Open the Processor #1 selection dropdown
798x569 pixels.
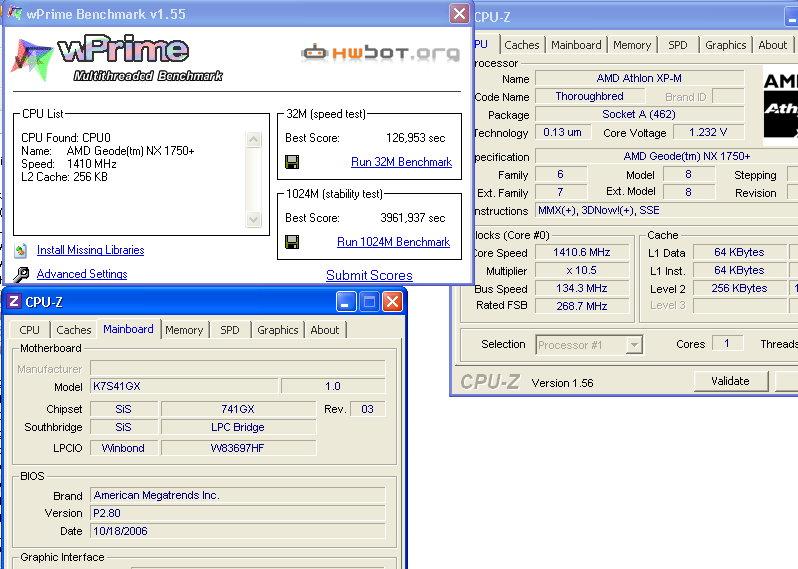pyautogui.click(x=634, y=345)
